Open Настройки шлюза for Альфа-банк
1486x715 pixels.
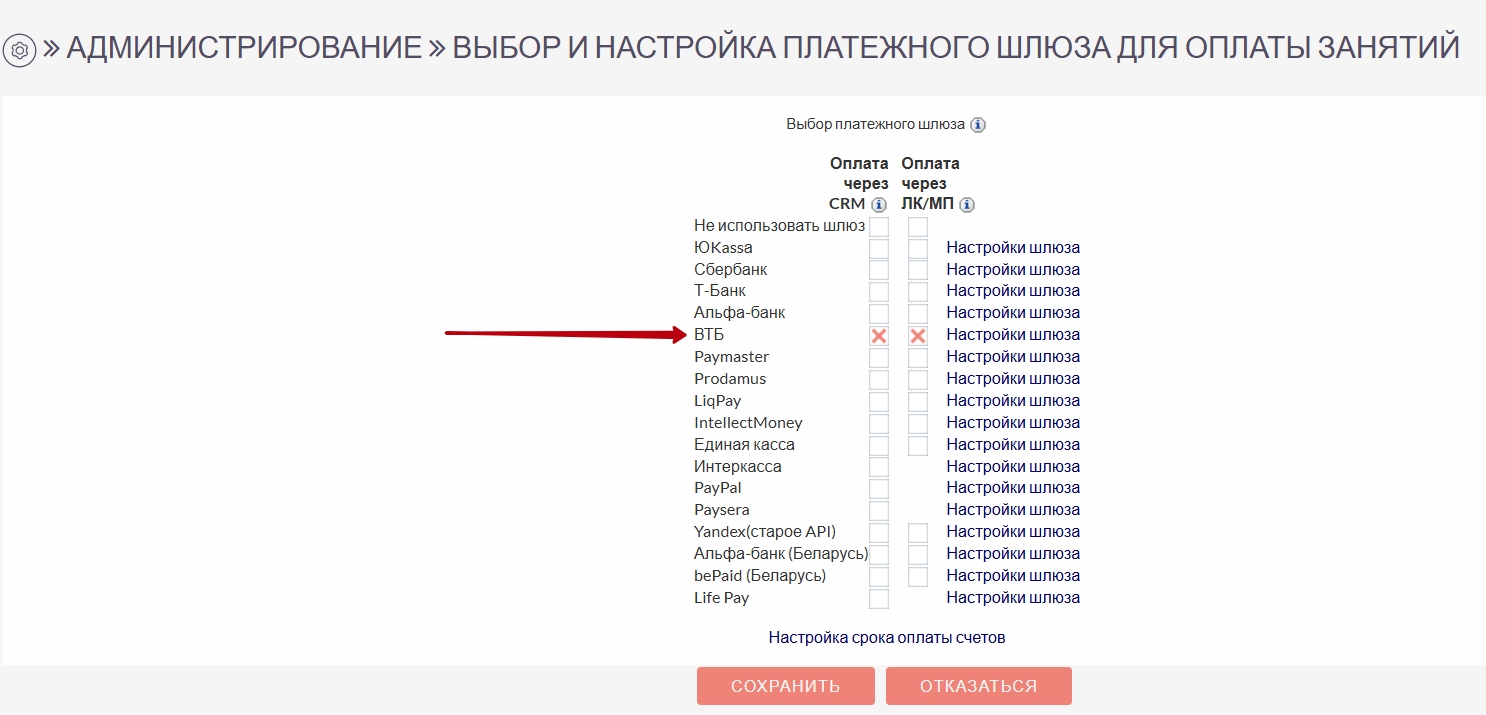click(1013, 313)
